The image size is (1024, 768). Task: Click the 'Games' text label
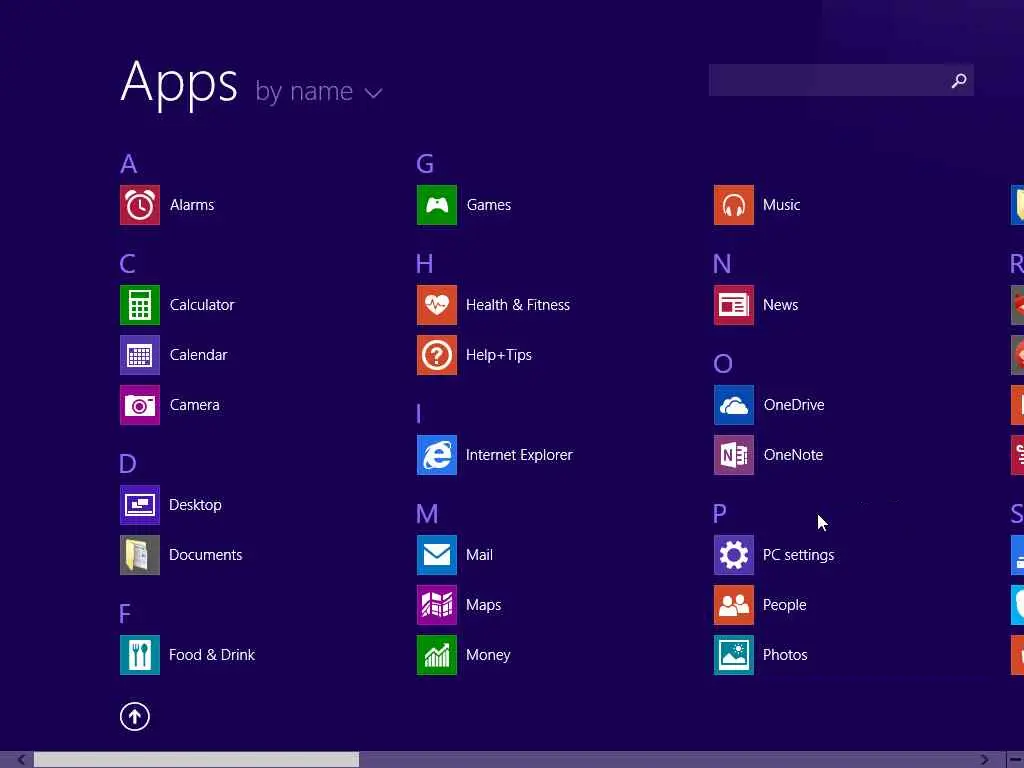click(x=489, y=205)
